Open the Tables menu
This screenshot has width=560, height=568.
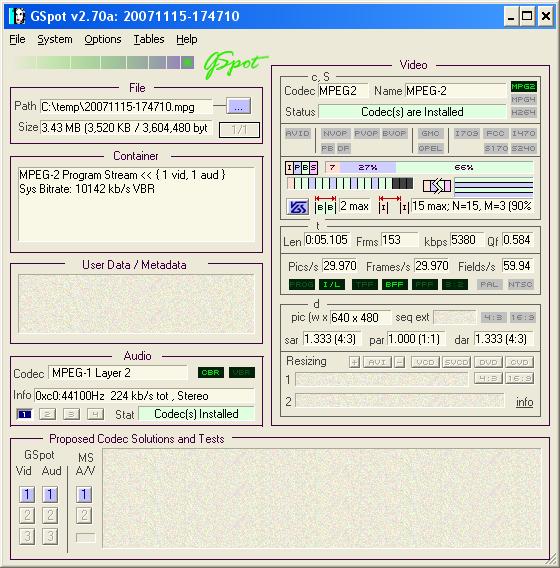pos(149,39)
